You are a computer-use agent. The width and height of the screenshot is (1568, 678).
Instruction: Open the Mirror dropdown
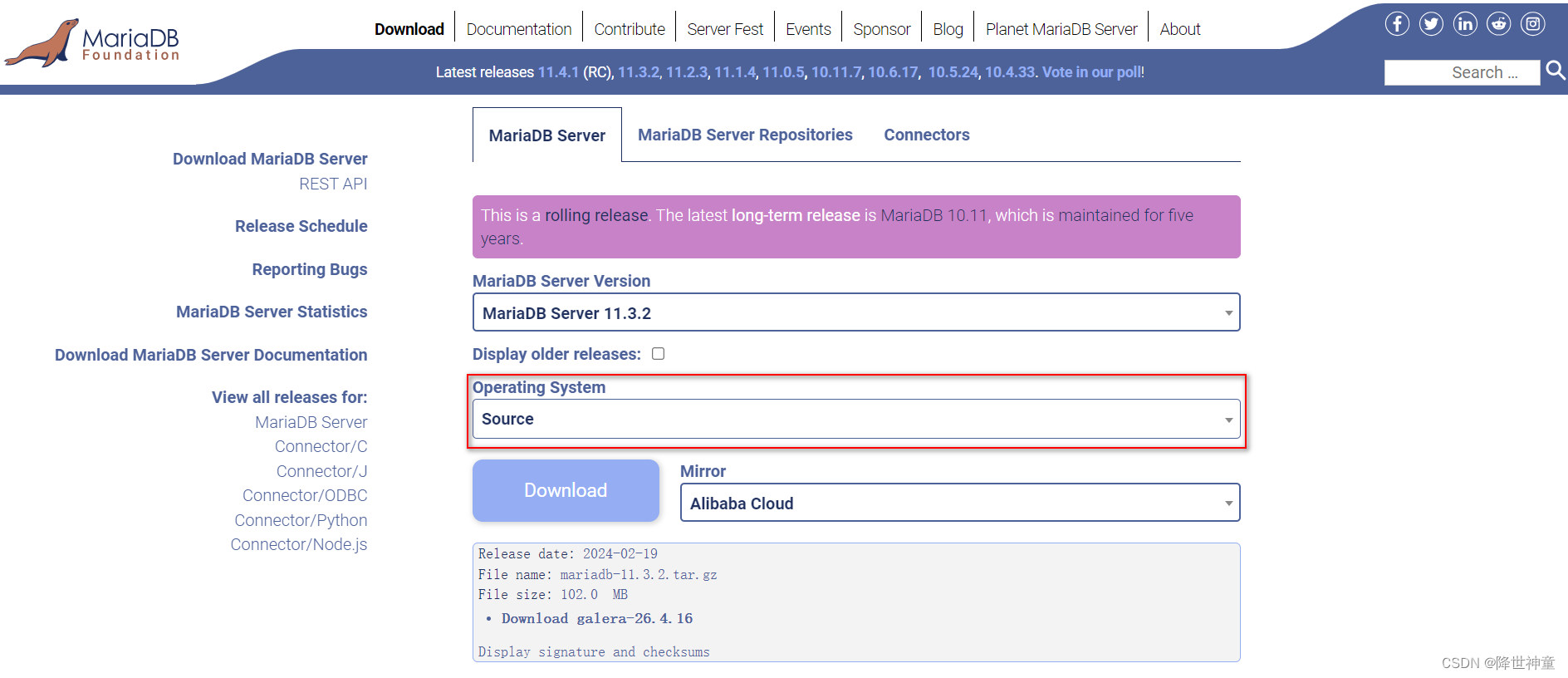[x=960, y=503]
